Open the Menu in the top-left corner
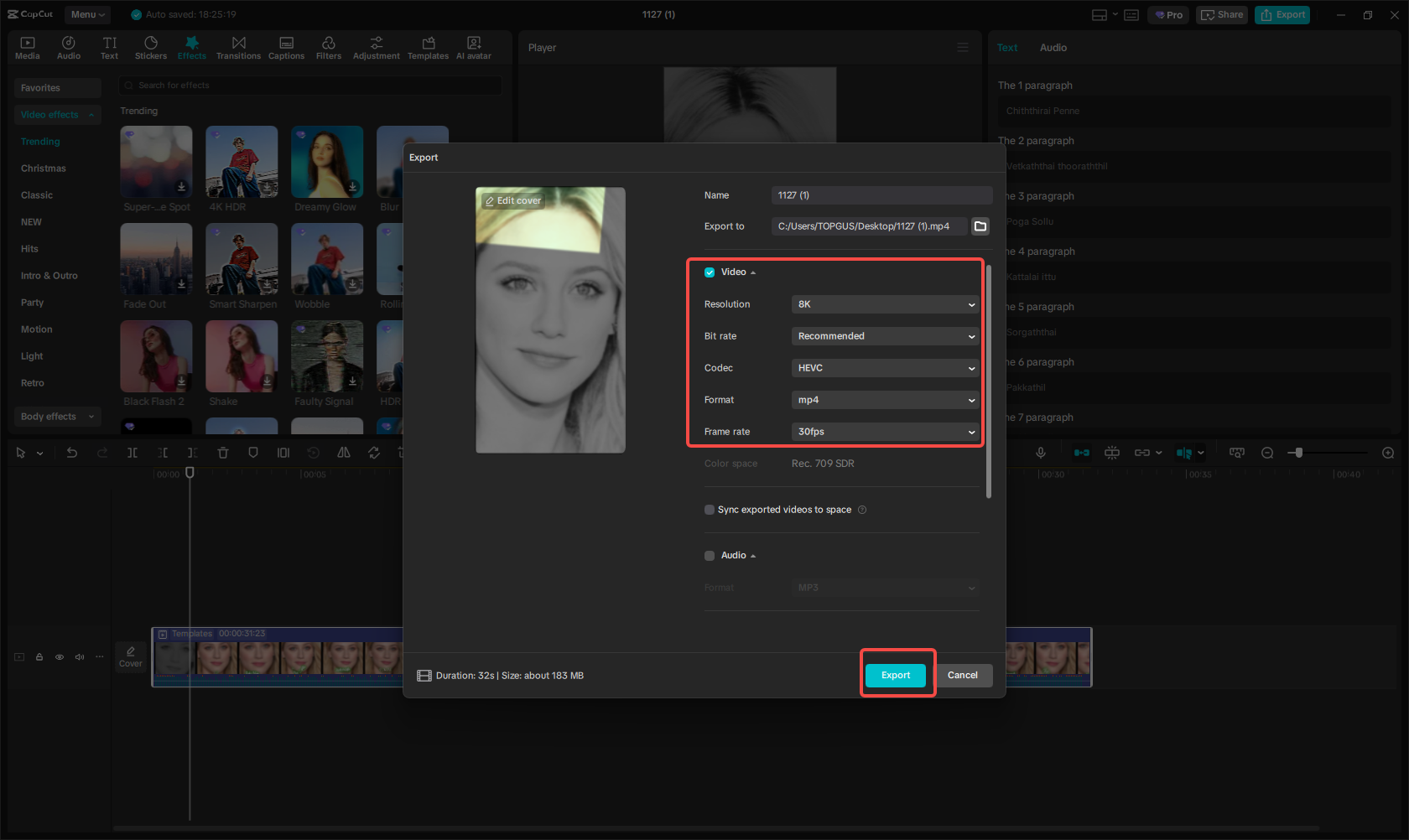The height and width of the screenshot is (840, 1409). pos(86,14)
